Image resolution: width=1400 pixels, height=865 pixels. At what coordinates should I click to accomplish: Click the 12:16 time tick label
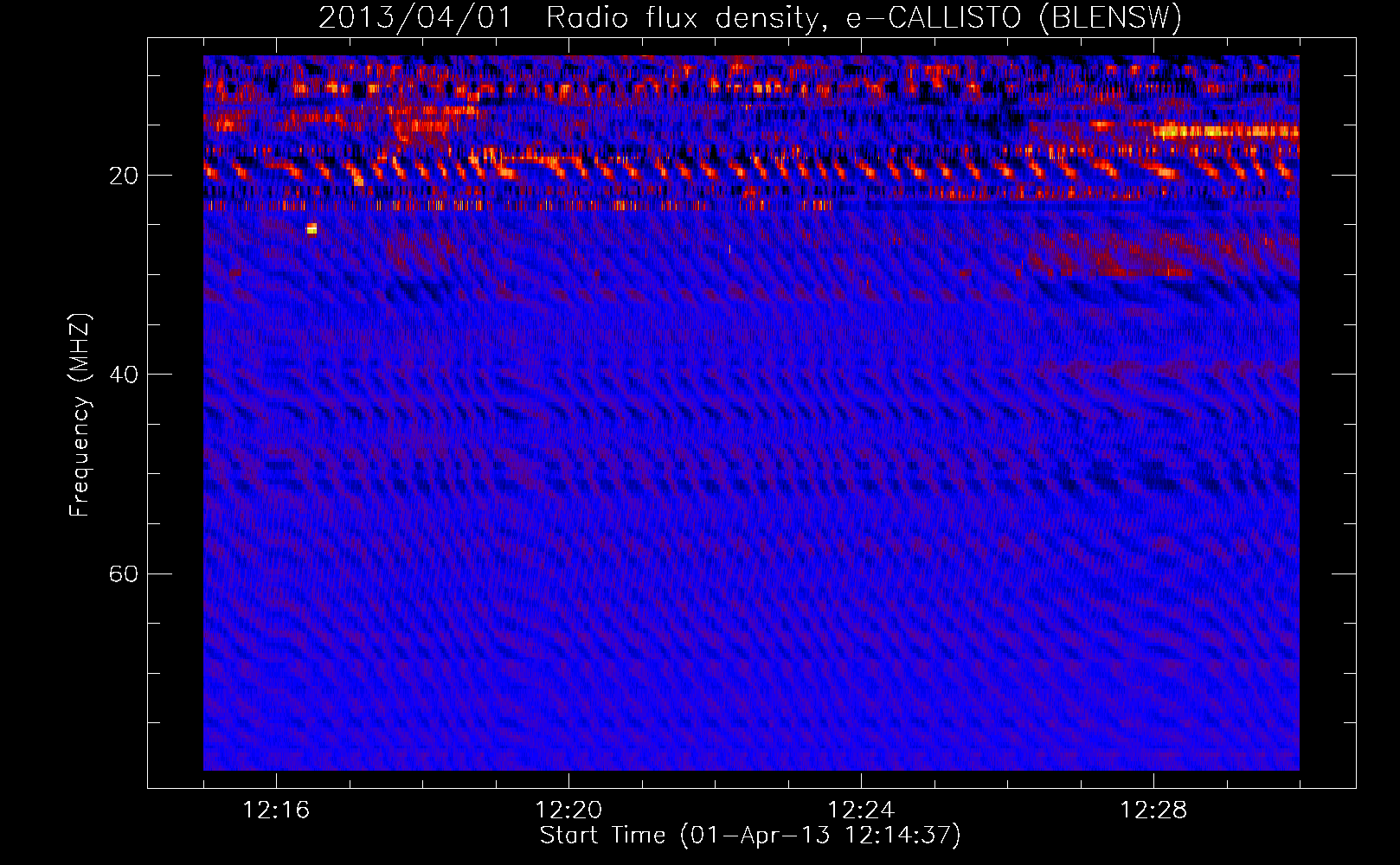276,811
